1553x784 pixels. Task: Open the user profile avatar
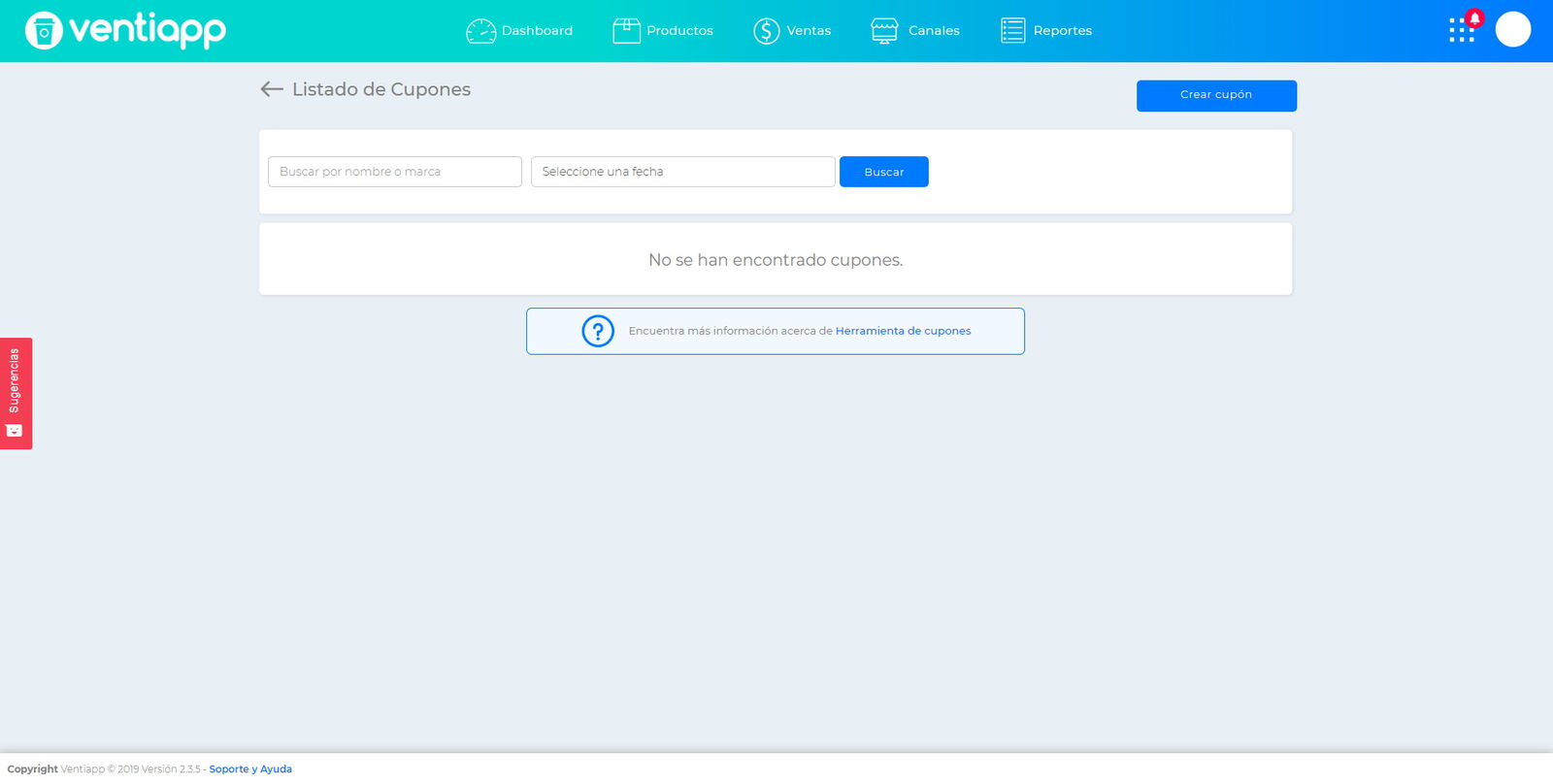(x=1513, y=29)
